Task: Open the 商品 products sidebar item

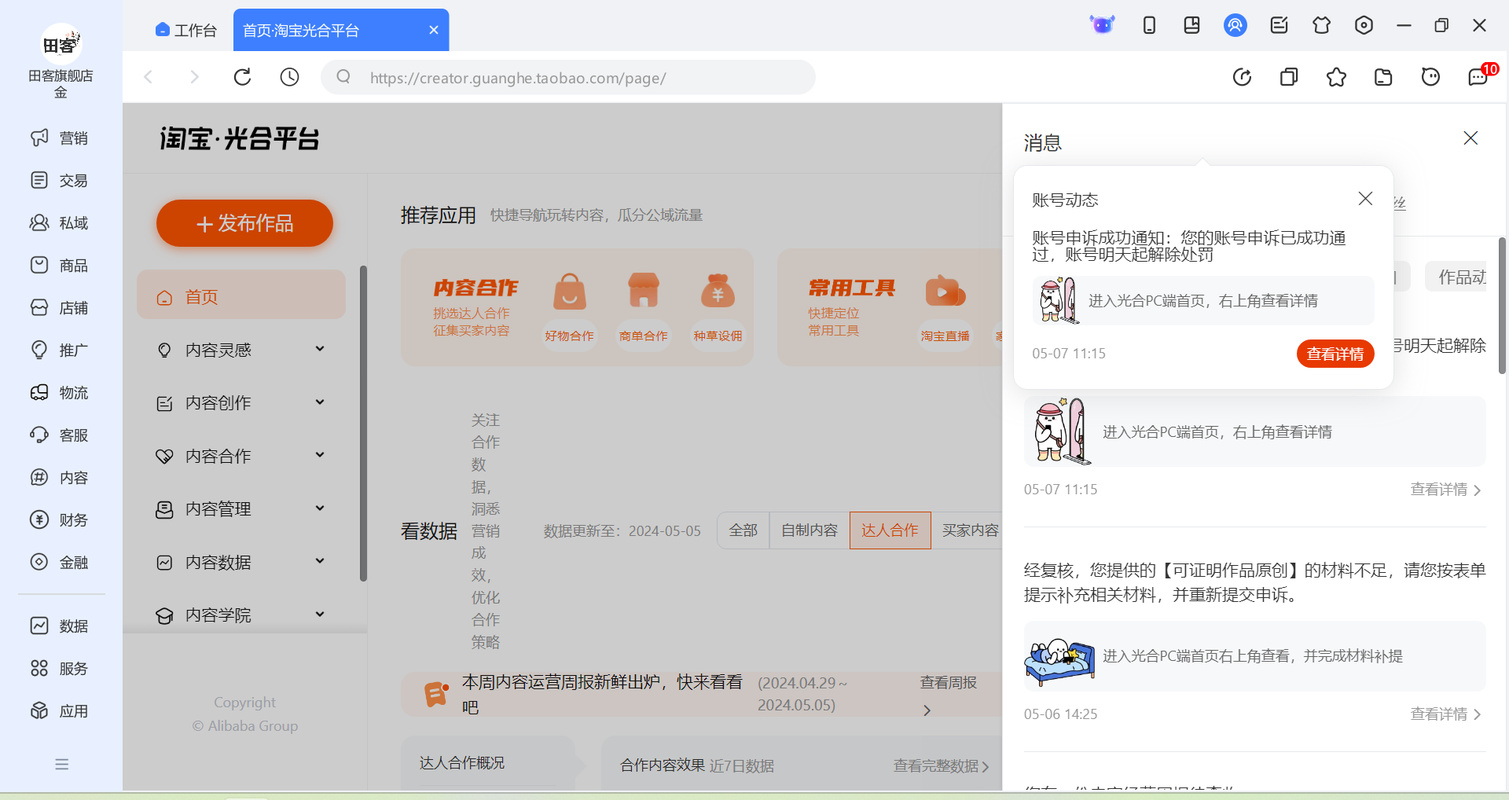Action: [60, 265]
